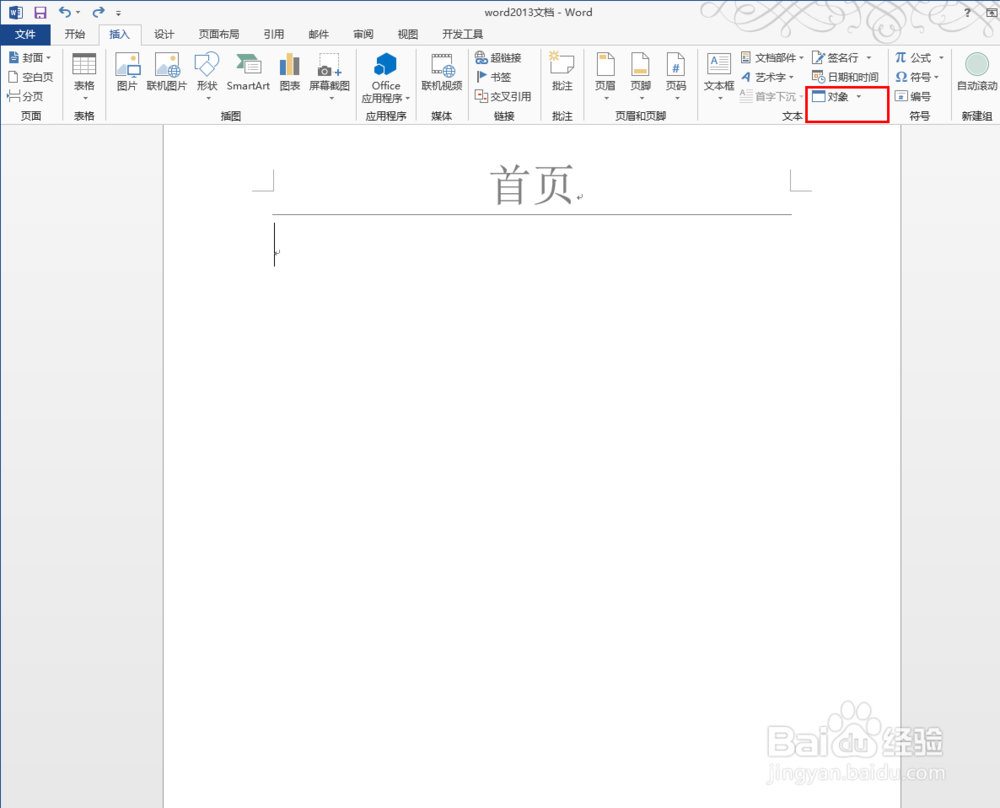This screenshot has height=808, width=1000.
Task: Open the Customize Quick Access Toolbar dropdown
Action: (118, 13)
